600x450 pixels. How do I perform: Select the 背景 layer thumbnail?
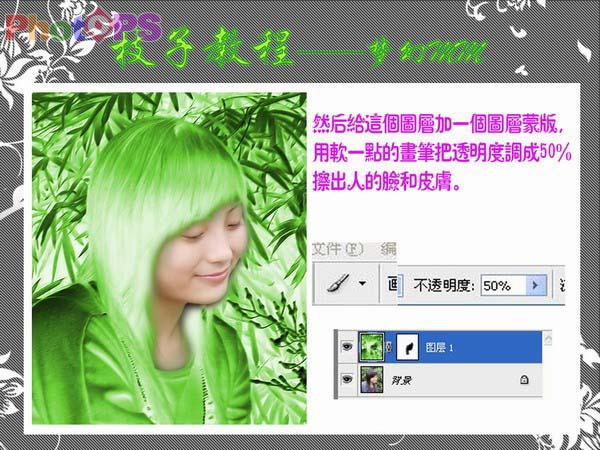click(372, 380)
